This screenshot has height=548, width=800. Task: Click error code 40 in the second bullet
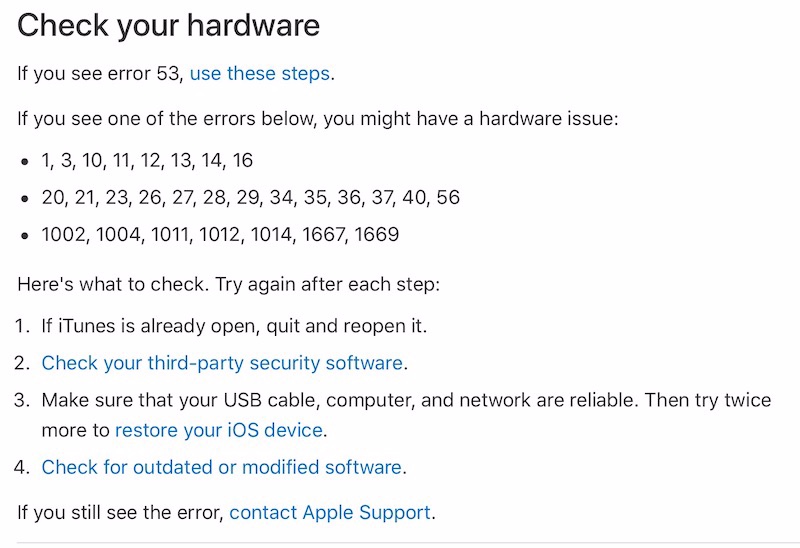(x=412, y=197)
